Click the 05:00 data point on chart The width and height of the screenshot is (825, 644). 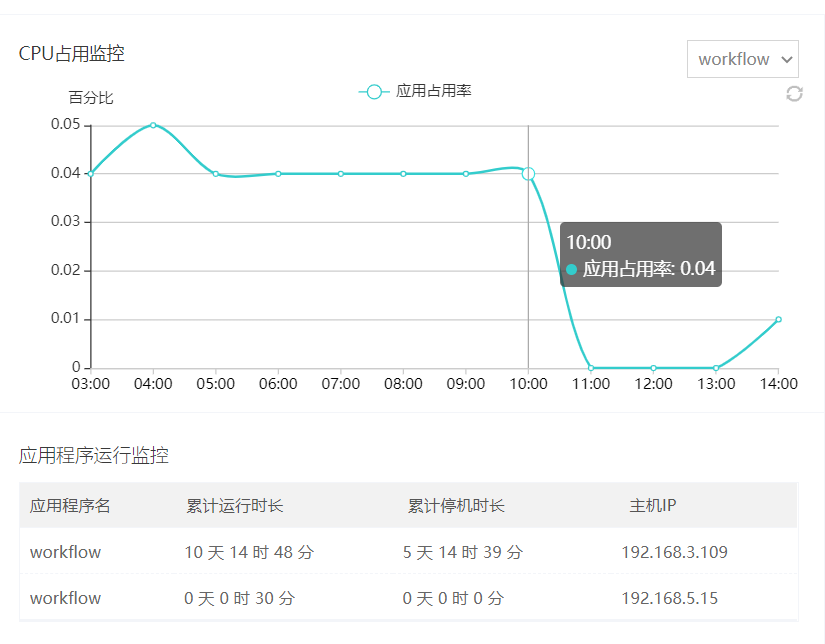(216, 174)
